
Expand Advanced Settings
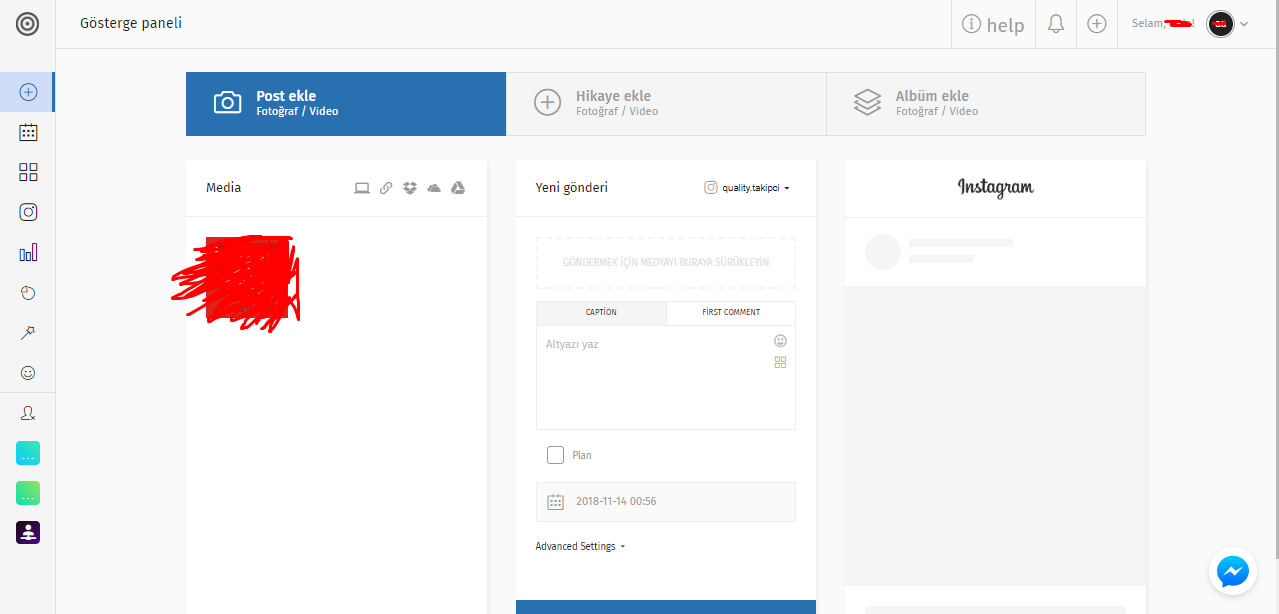580,547
